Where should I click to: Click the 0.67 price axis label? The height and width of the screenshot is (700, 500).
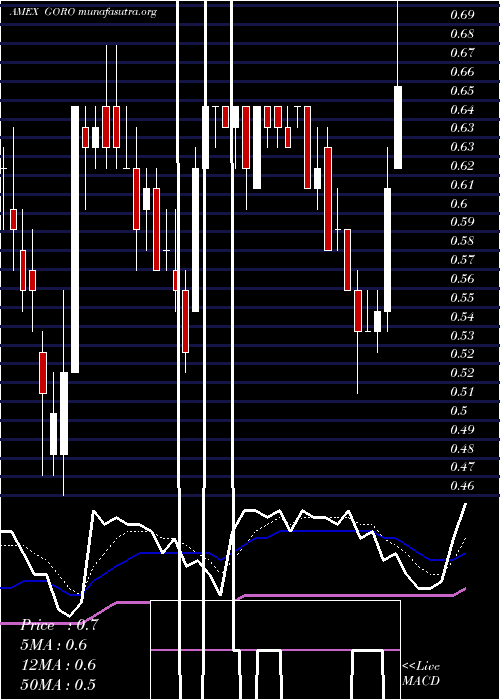[x=462, y=53]
